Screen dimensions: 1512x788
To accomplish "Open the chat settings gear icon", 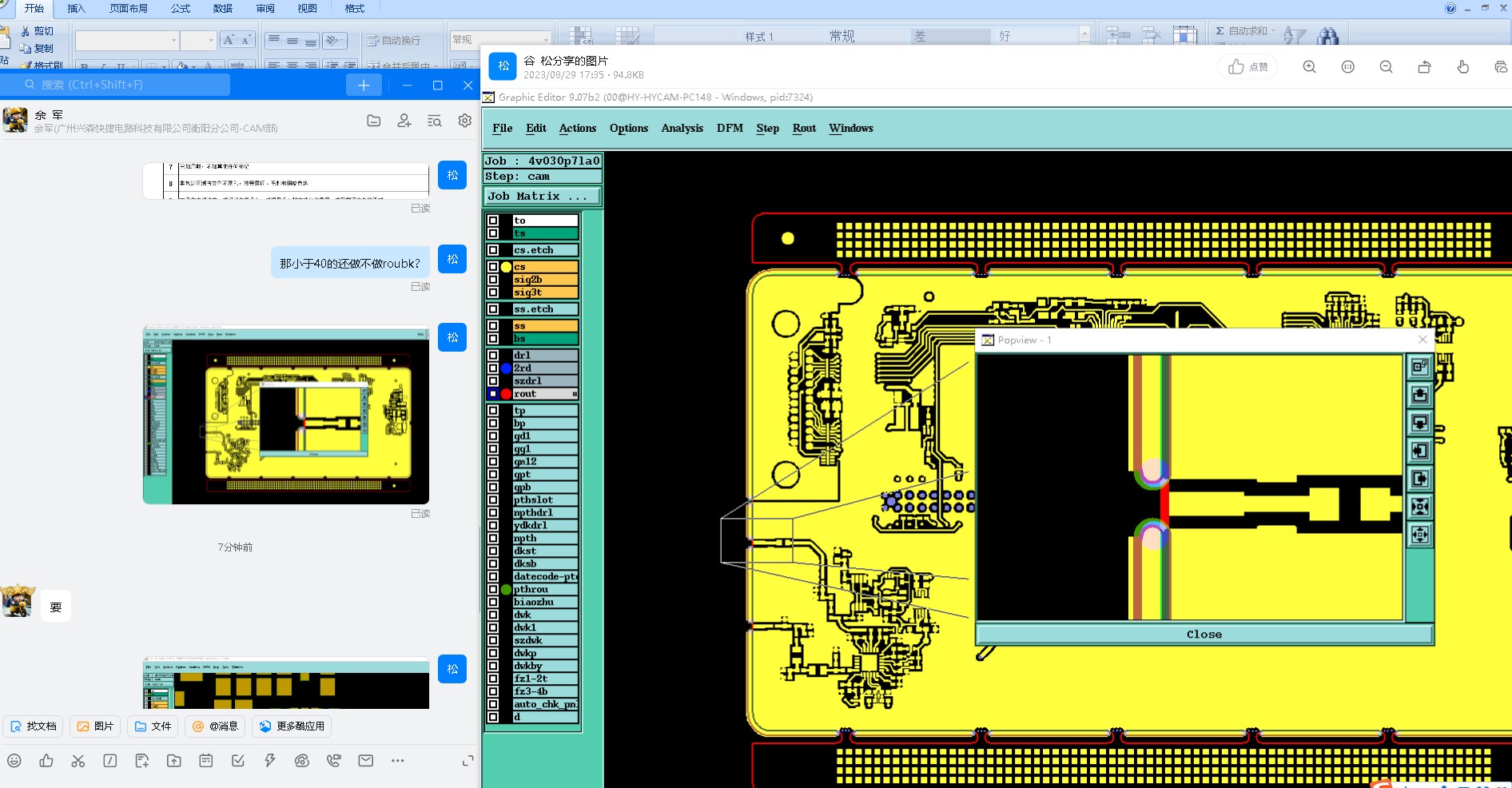I will 464,121.
